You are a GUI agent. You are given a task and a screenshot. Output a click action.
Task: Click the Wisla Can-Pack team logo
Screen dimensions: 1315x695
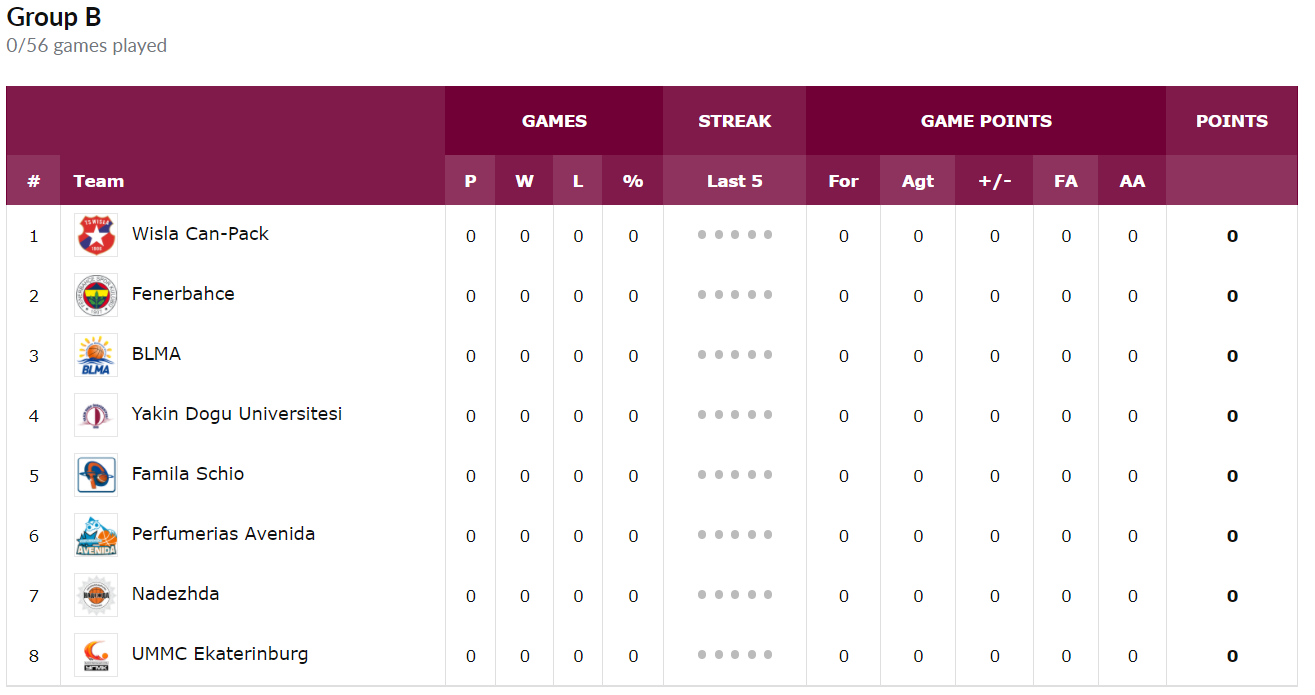[x=96, y=235]
